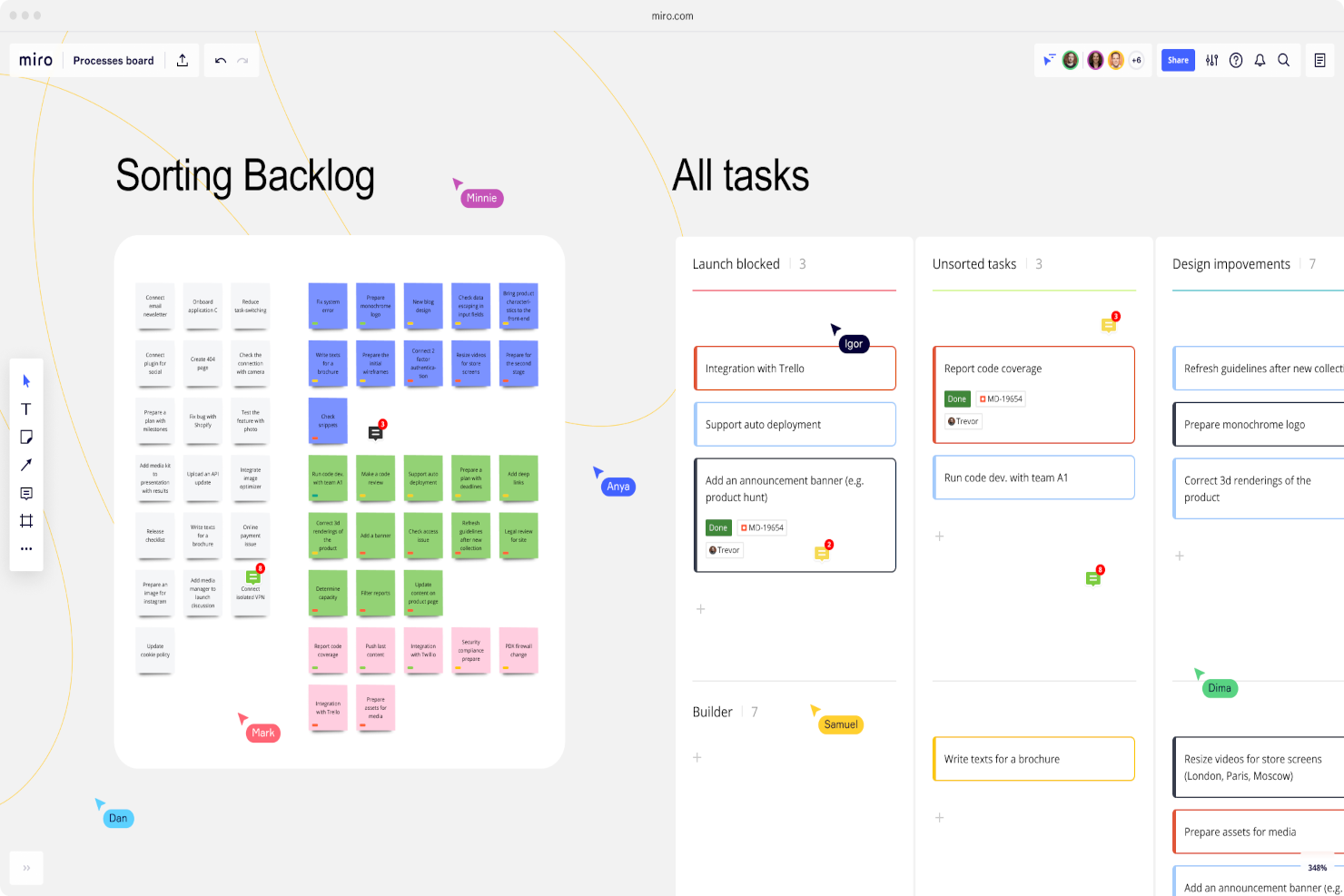Open the notes panel icon top right

point(1319,60)
